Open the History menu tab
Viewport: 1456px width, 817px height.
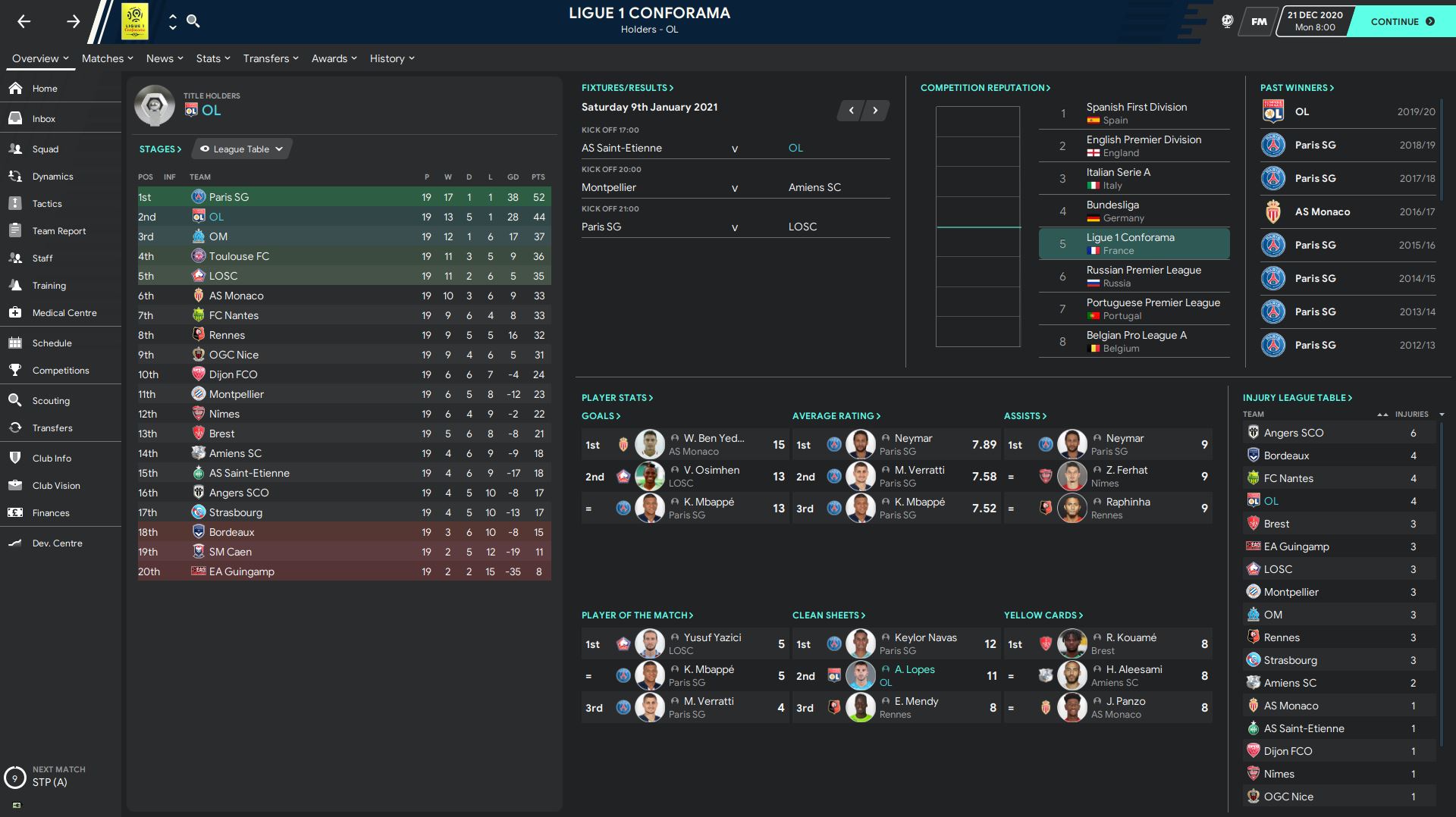pos(391,58)
